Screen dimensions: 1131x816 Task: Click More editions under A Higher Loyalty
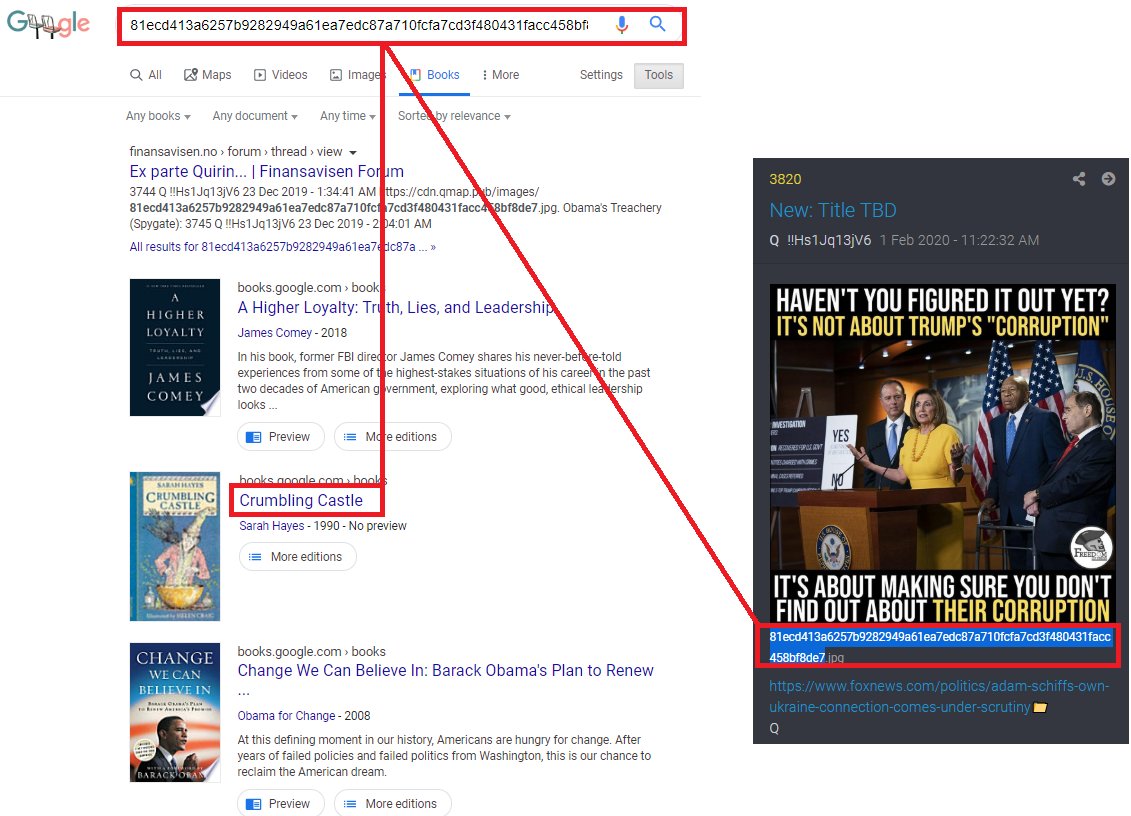coord(392,436)
